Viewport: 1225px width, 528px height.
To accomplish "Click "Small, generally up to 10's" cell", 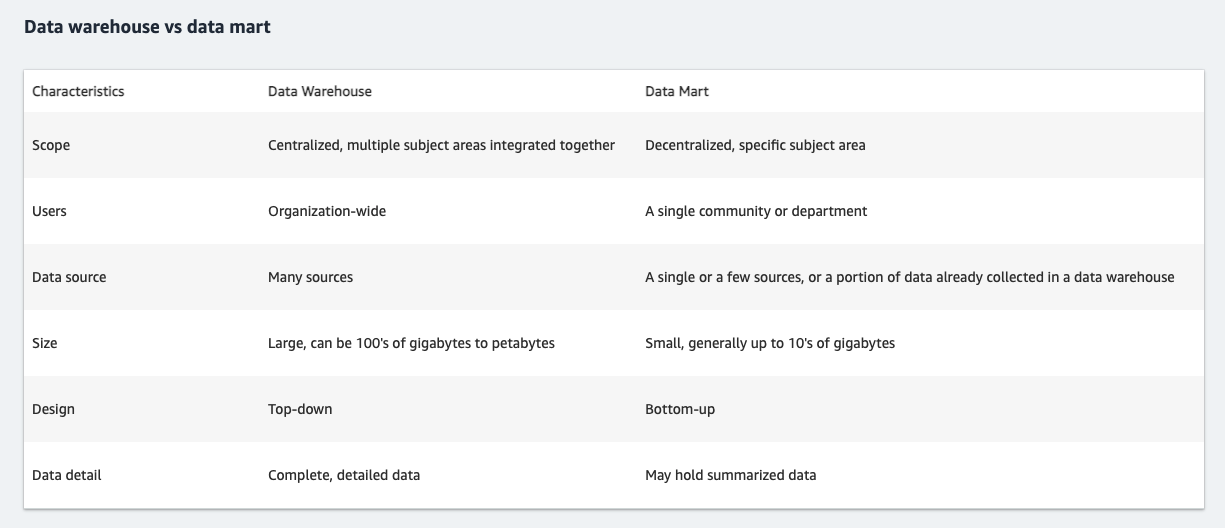I will click(769, 343).
